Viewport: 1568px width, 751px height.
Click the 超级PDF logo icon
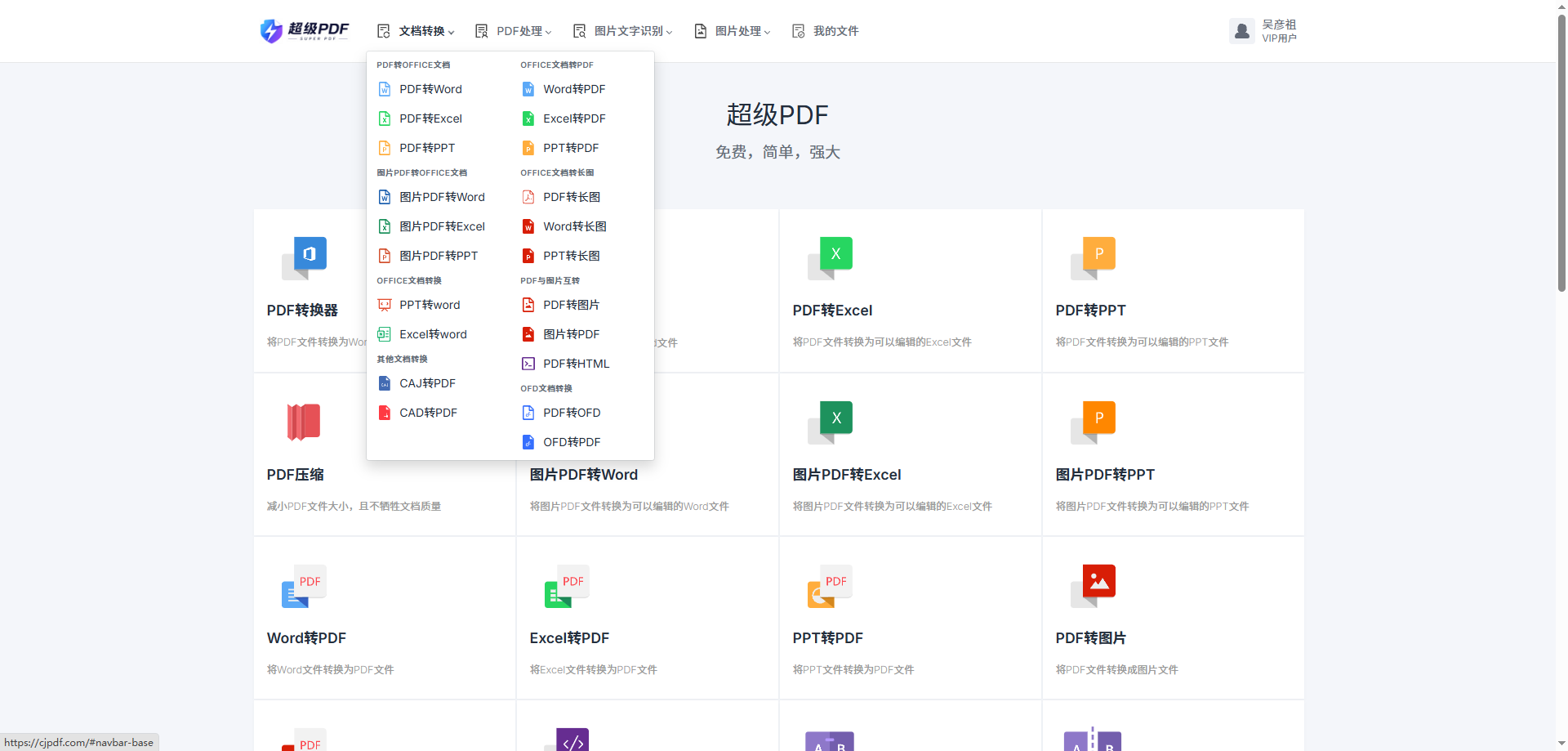click(271, 31)
